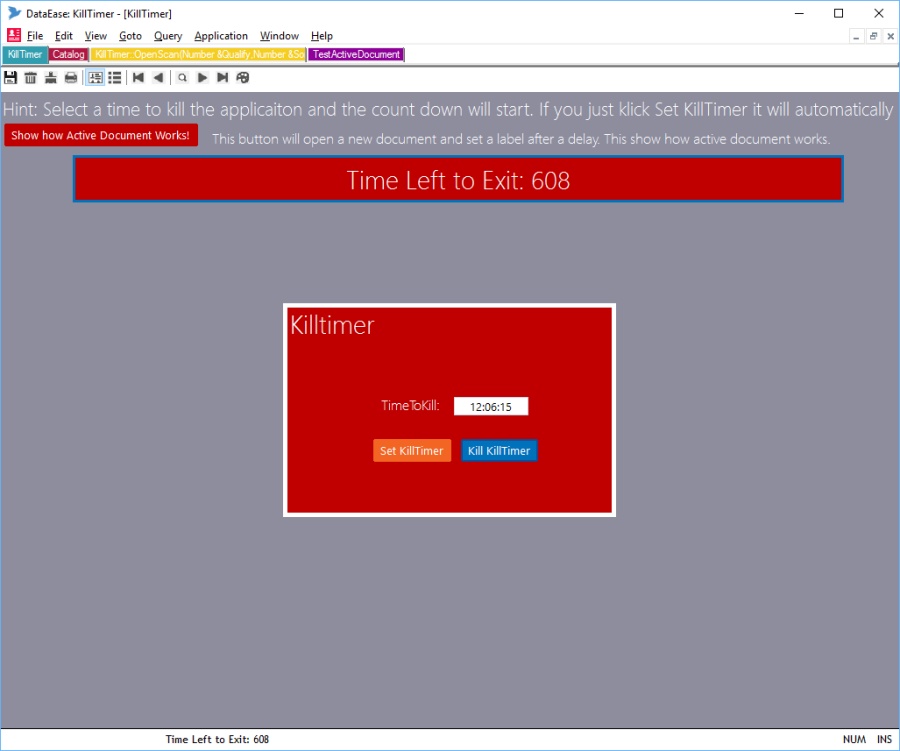Click the Set KillTimer button
Screen dimensions: 900x751
point(412,451)
